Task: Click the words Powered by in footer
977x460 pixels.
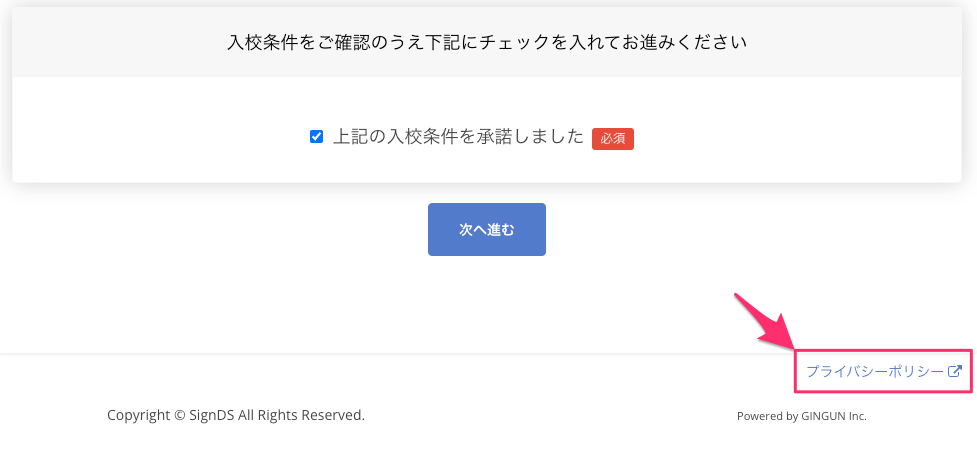Action: 767,415
